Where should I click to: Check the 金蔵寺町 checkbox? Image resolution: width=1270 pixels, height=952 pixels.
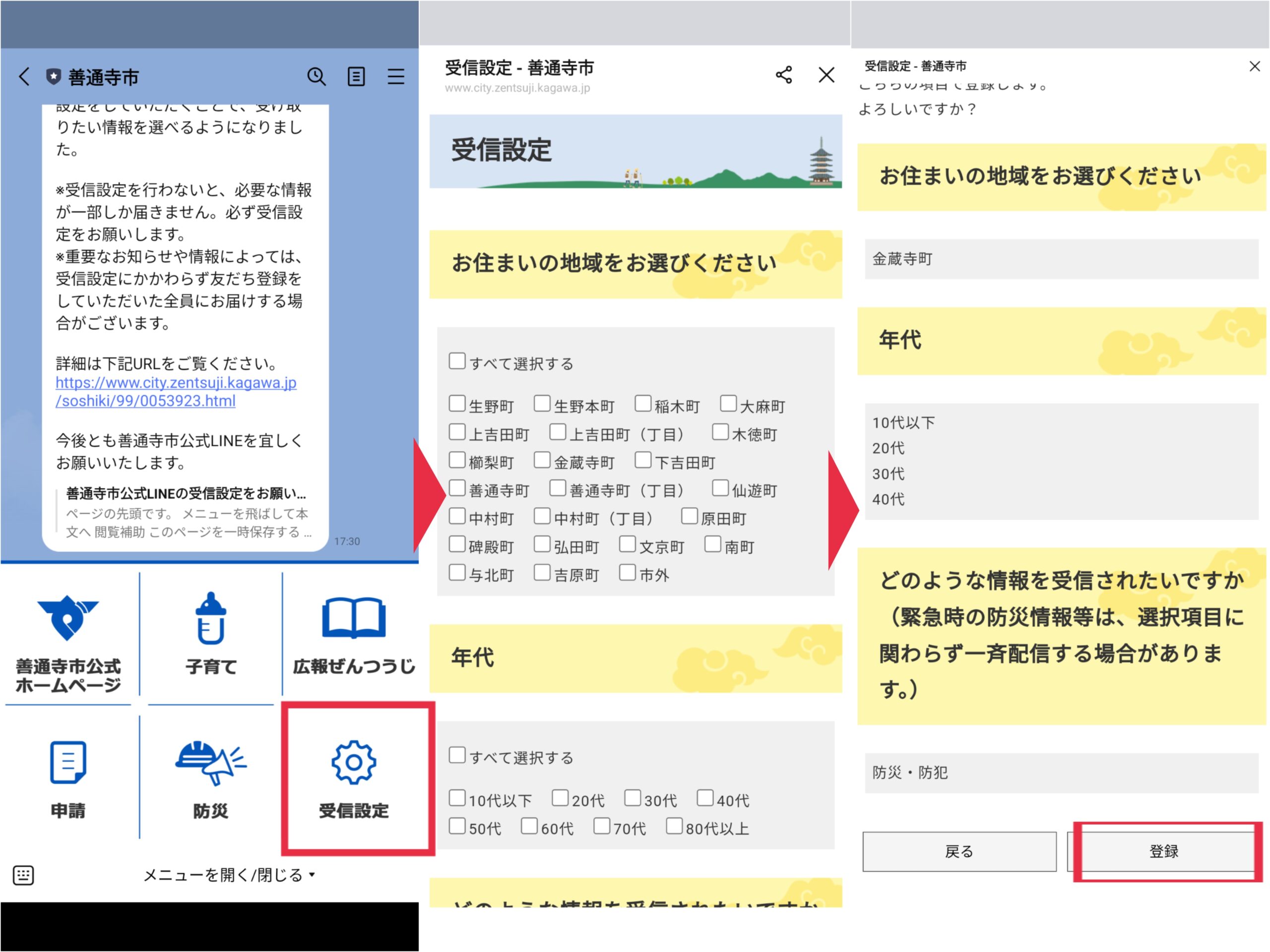click(x=542, y=460)
